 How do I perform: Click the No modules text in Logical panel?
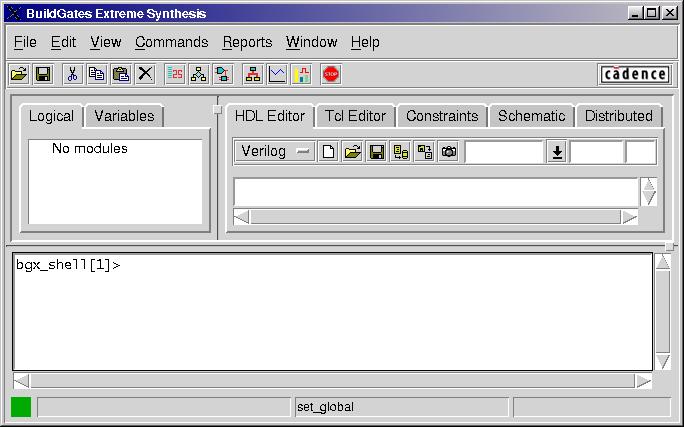[x=89, y=148]
